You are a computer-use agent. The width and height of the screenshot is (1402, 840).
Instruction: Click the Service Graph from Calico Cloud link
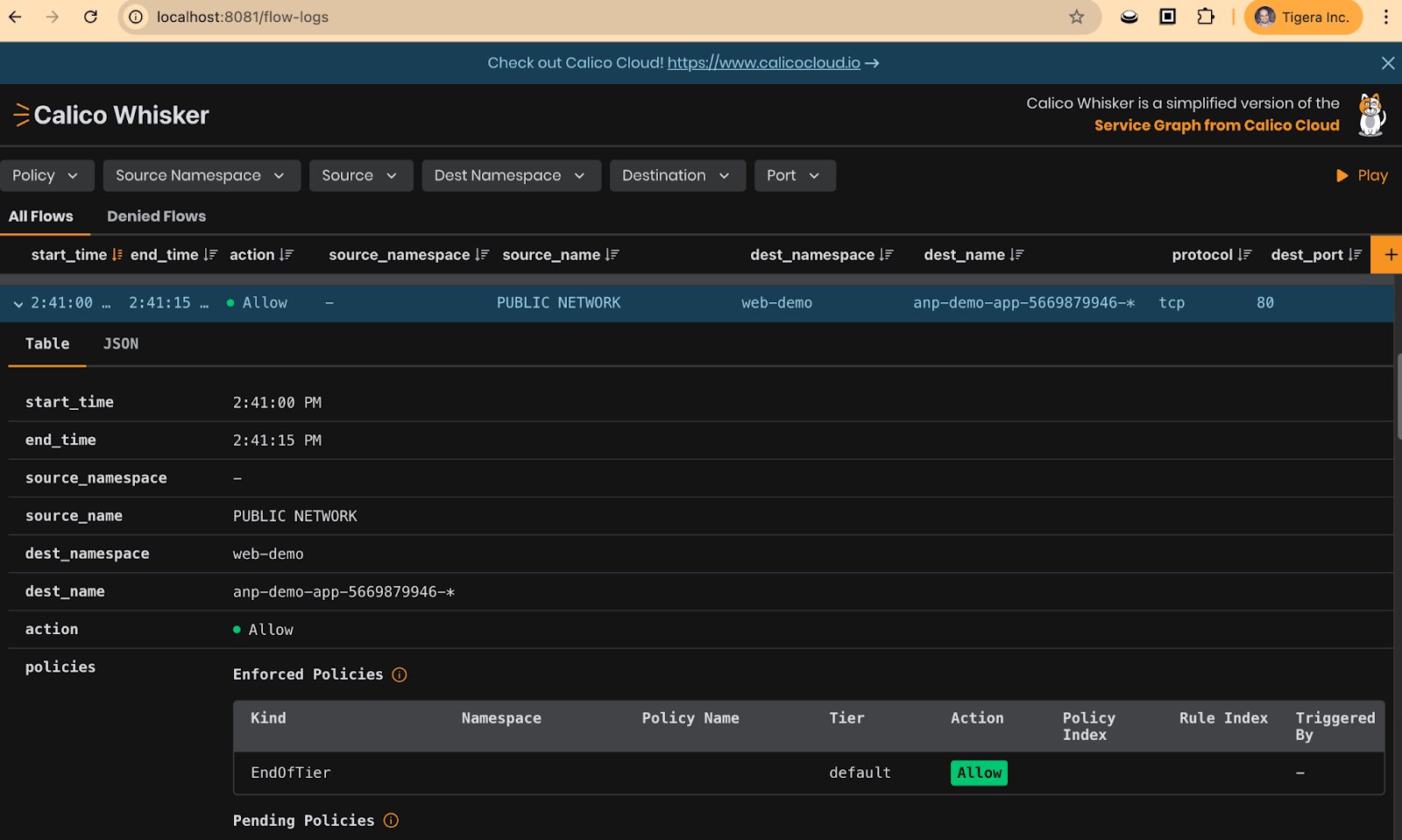tap(1217, 125)
